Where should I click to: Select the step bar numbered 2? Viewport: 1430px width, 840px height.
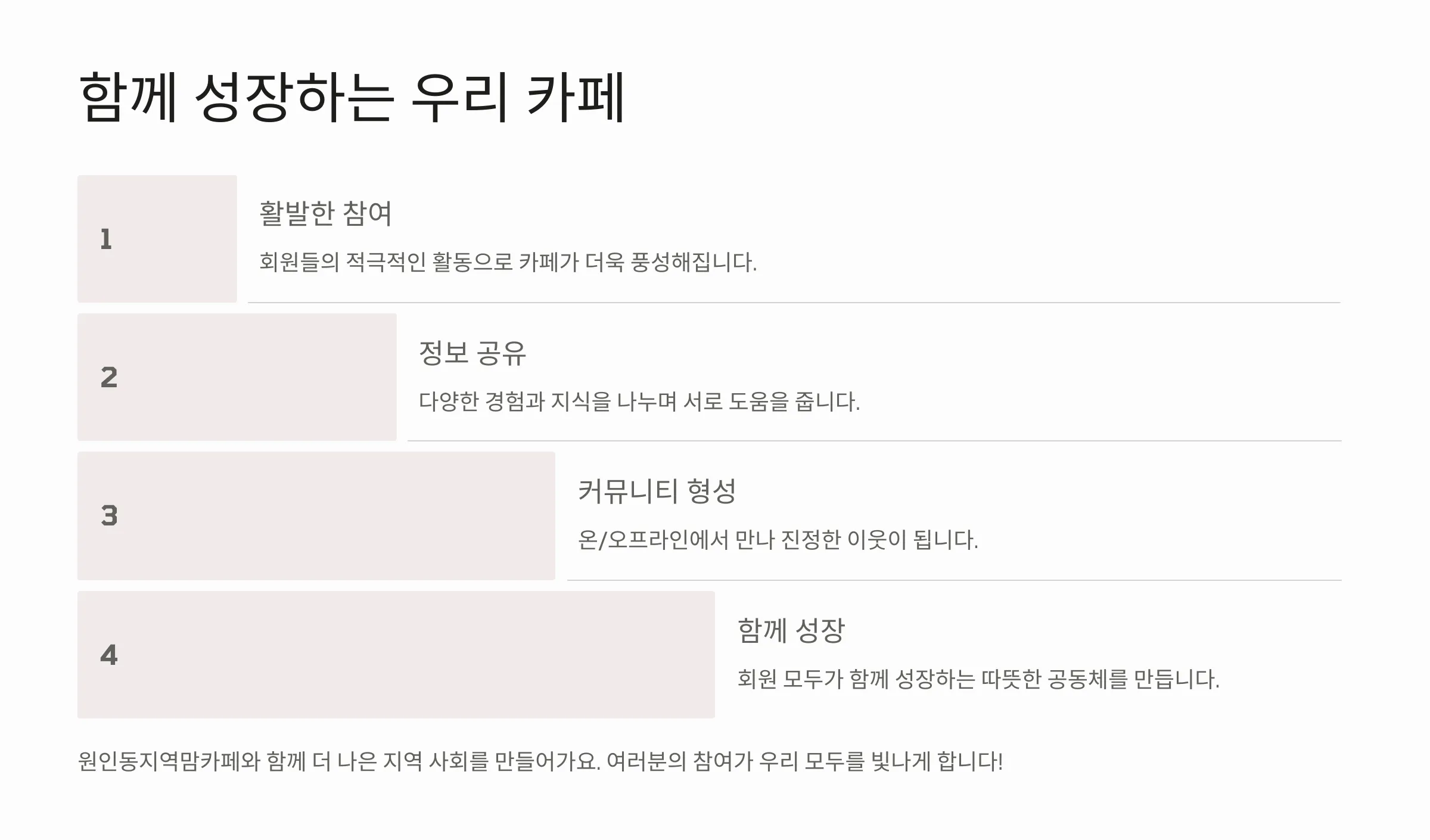point(237,377)
